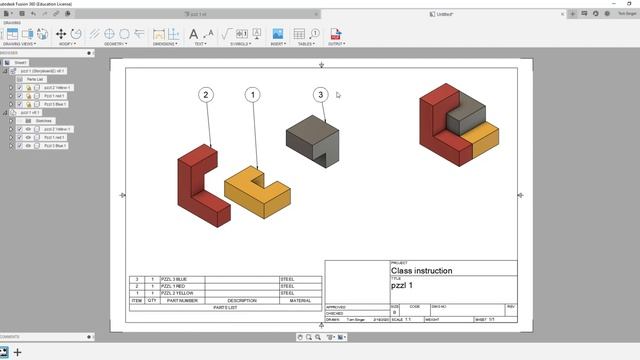Open the Drawing Views dropdown
Image resolution: width=640 pixels, height=360 pixels.
coord(20,44)
